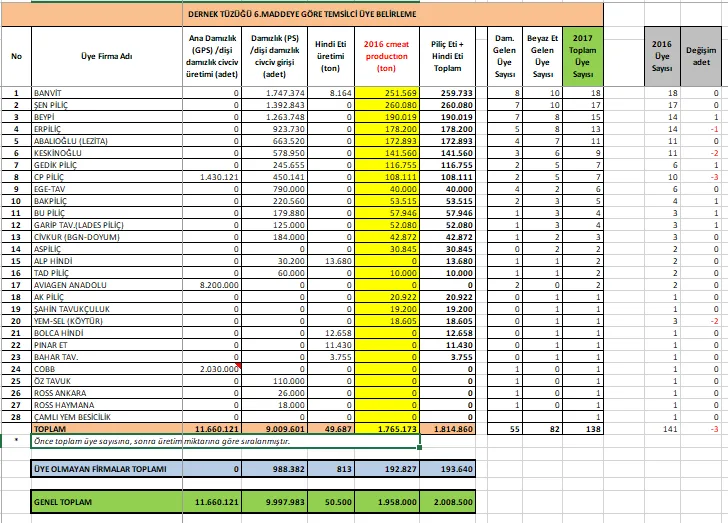Select the BANVİT firm name cell
Image resolution: width=728 pixels, height=523 pixels.
(107, 93)
